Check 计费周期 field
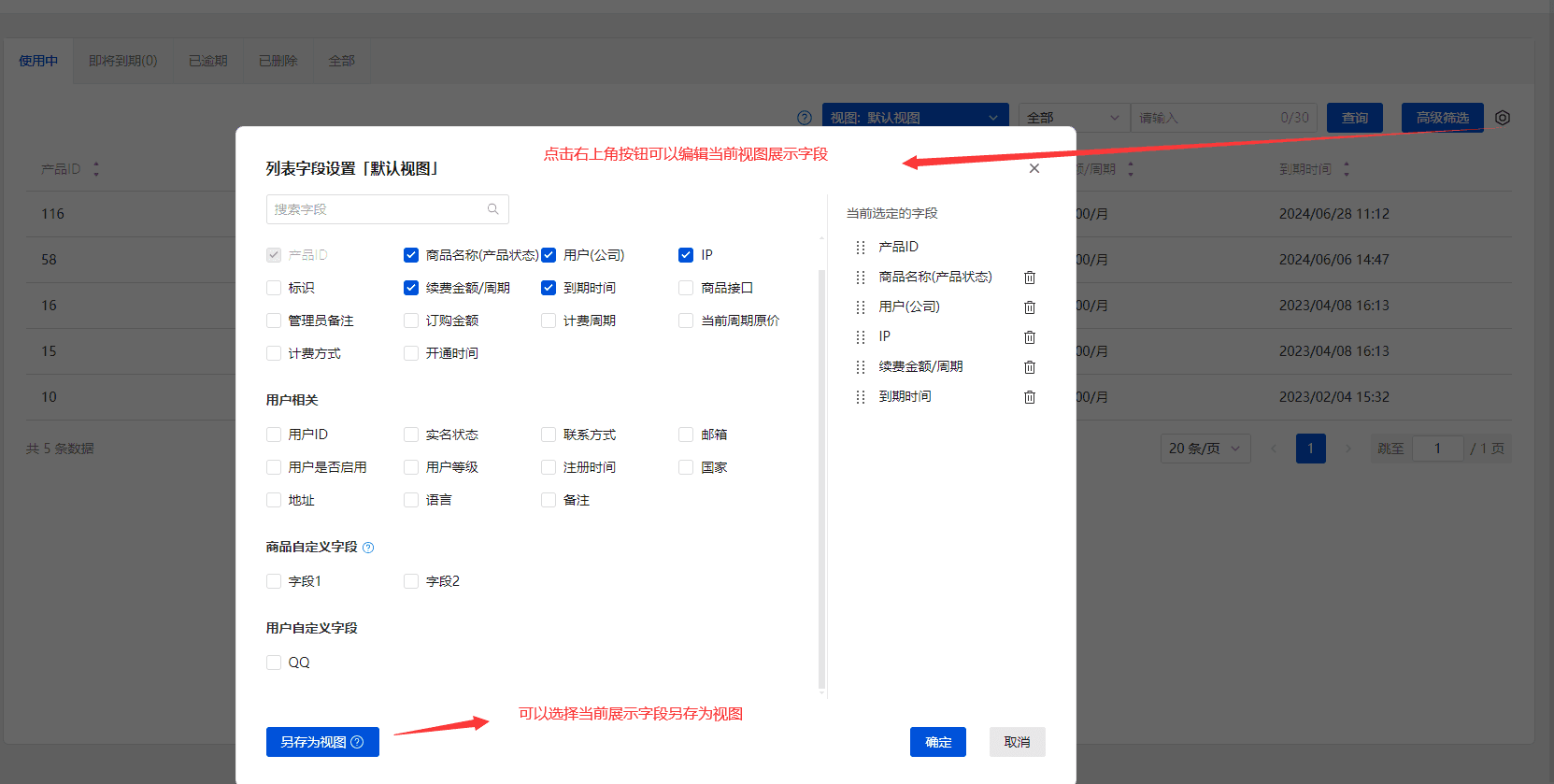The height and width of the screenshot is (784, 1554). 549,321
